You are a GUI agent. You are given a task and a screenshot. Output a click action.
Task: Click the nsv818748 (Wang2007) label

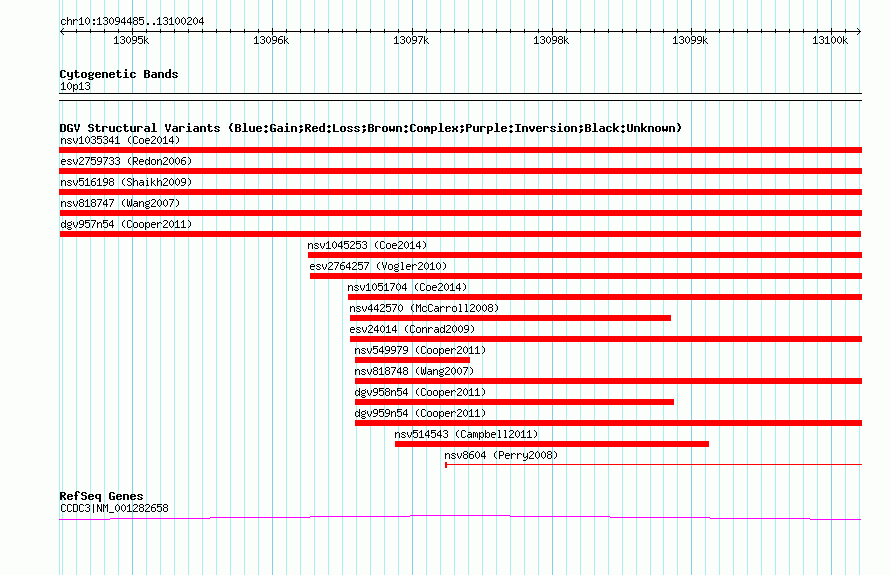coord(414,371)
